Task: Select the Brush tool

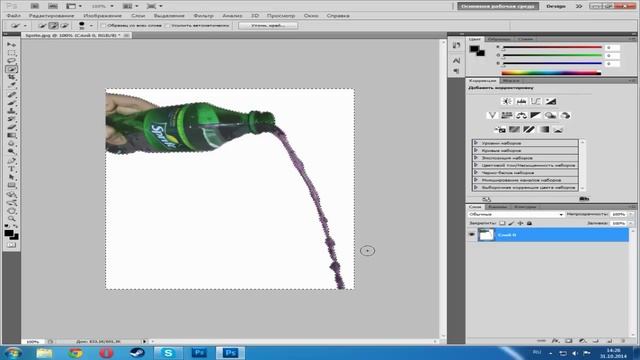Action: coord(11,102)
